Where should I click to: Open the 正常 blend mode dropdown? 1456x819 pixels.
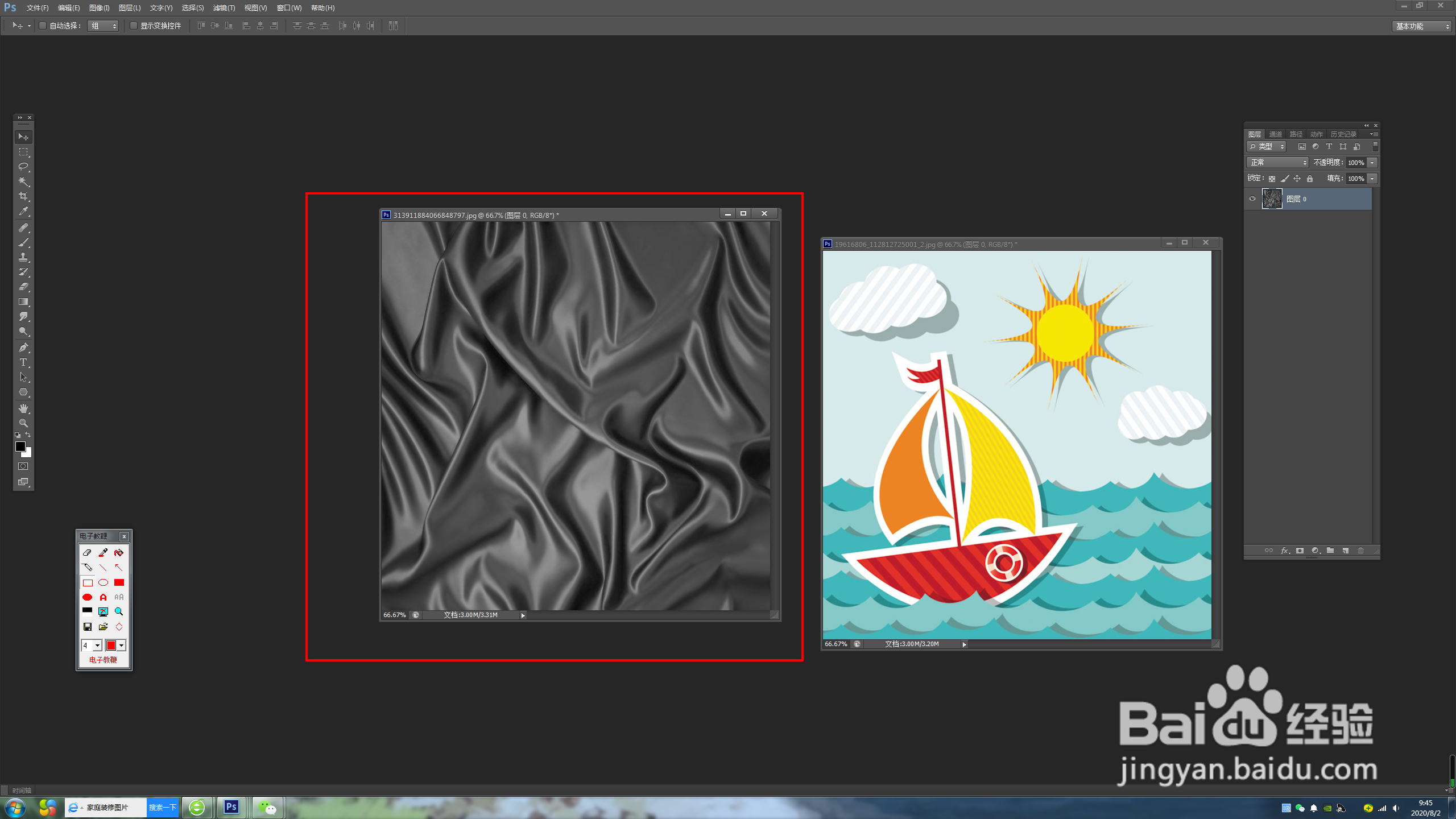pyautogui.click(x=1277, y=163)
